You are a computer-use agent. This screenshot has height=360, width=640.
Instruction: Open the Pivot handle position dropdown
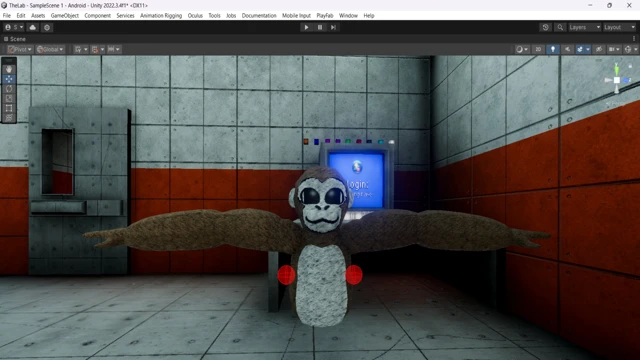pyautogui.click(x=20, y=49)
